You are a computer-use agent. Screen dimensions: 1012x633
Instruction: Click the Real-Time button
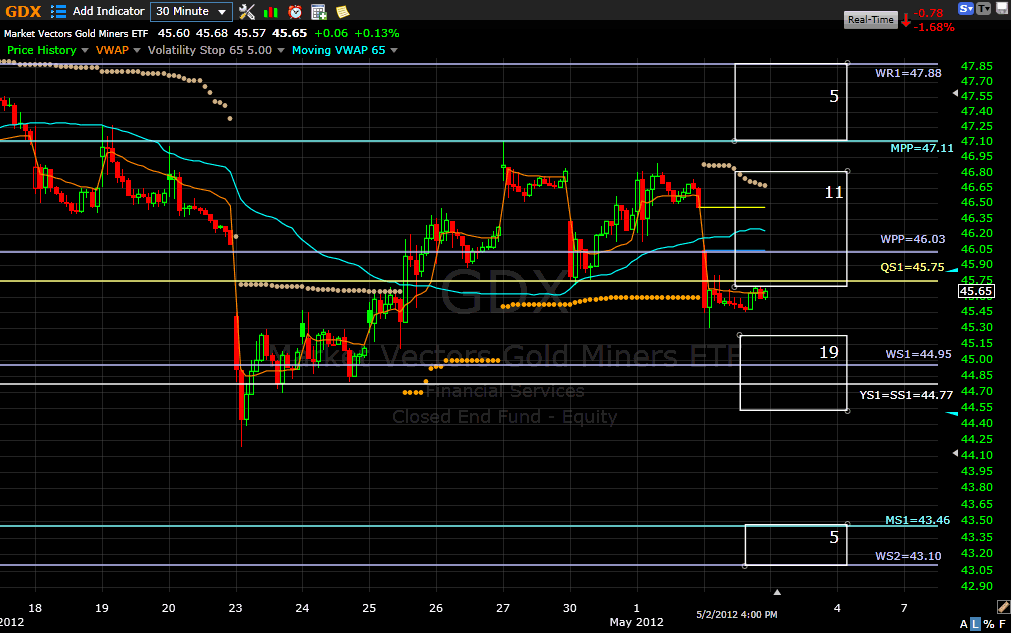871,20
